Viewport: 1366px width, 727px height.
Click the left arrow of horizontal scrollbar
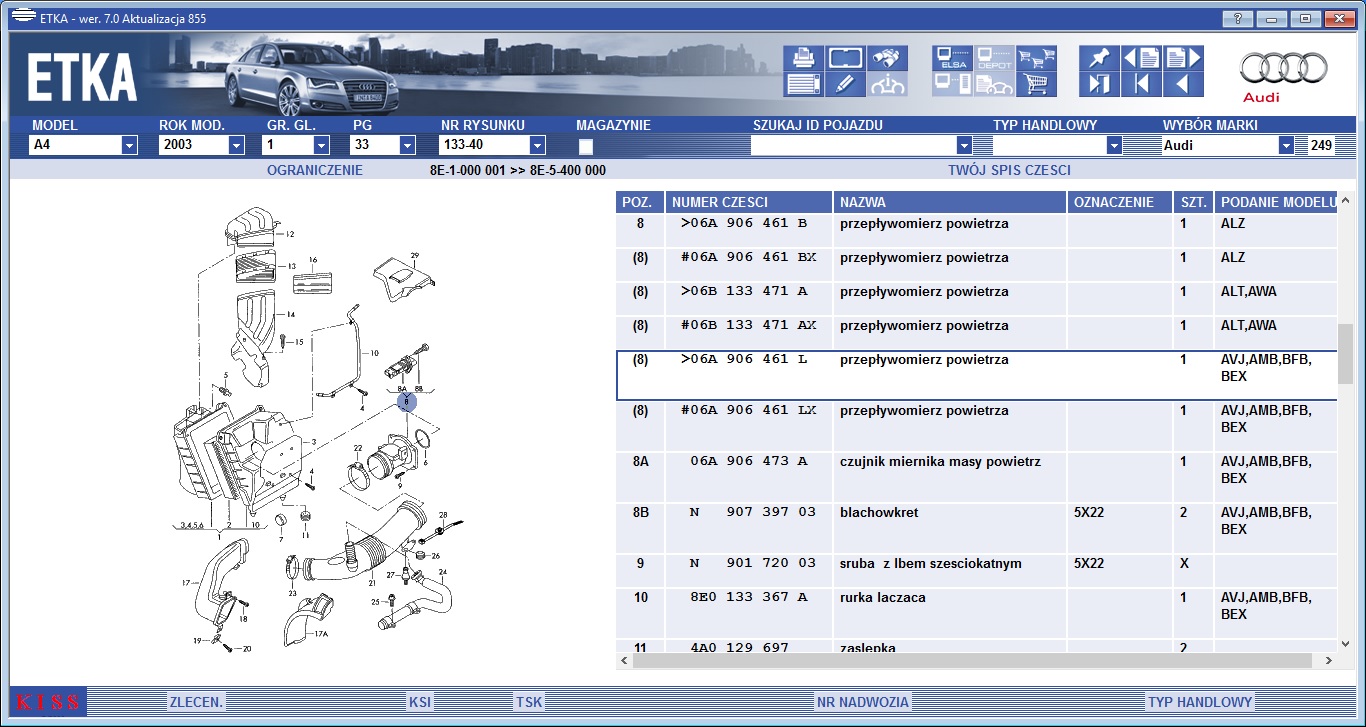tap(624, 660)
